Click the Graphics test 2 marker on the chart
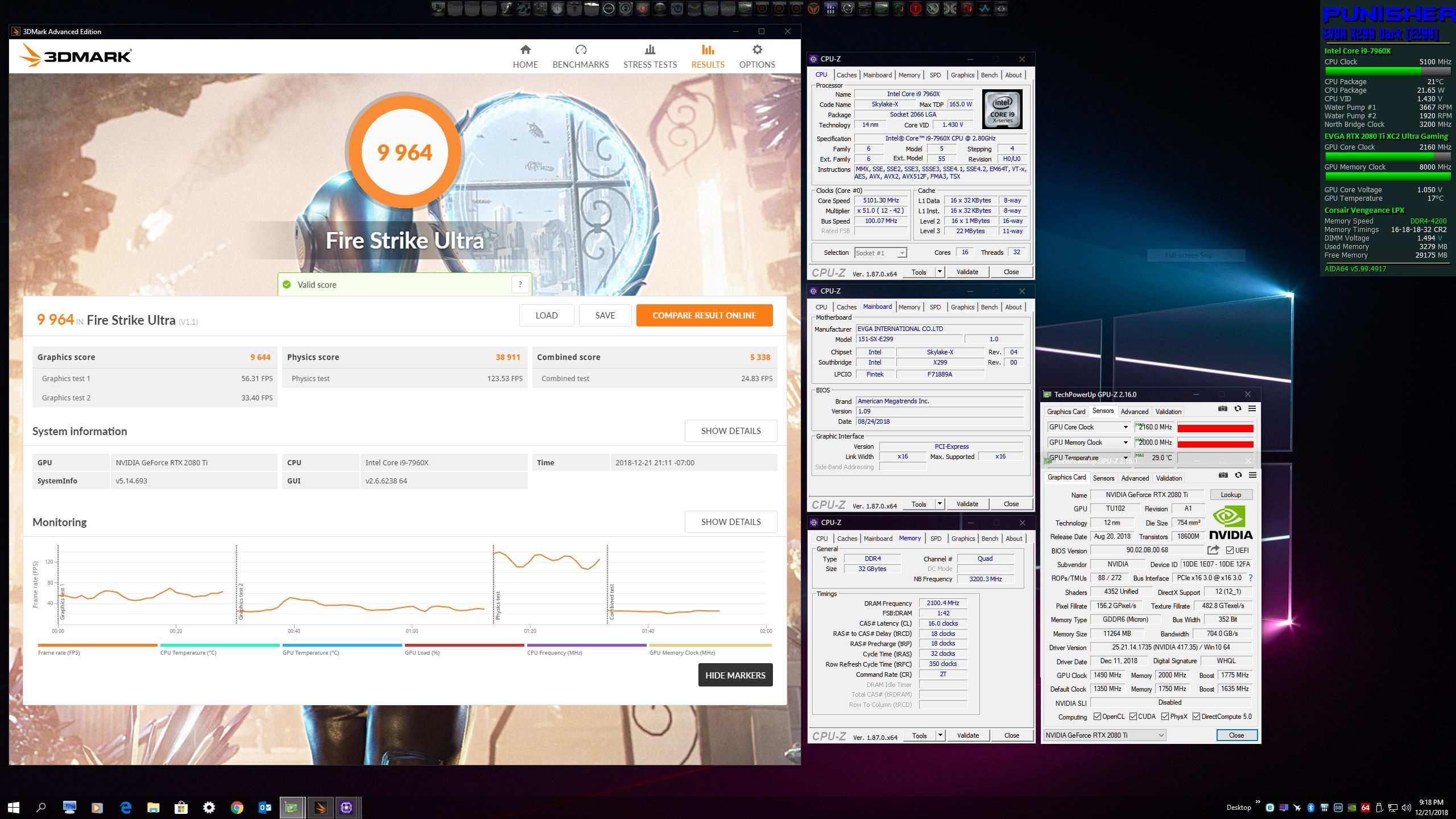The width and height of the screenshot is (1456, 819). coord(241,602)
